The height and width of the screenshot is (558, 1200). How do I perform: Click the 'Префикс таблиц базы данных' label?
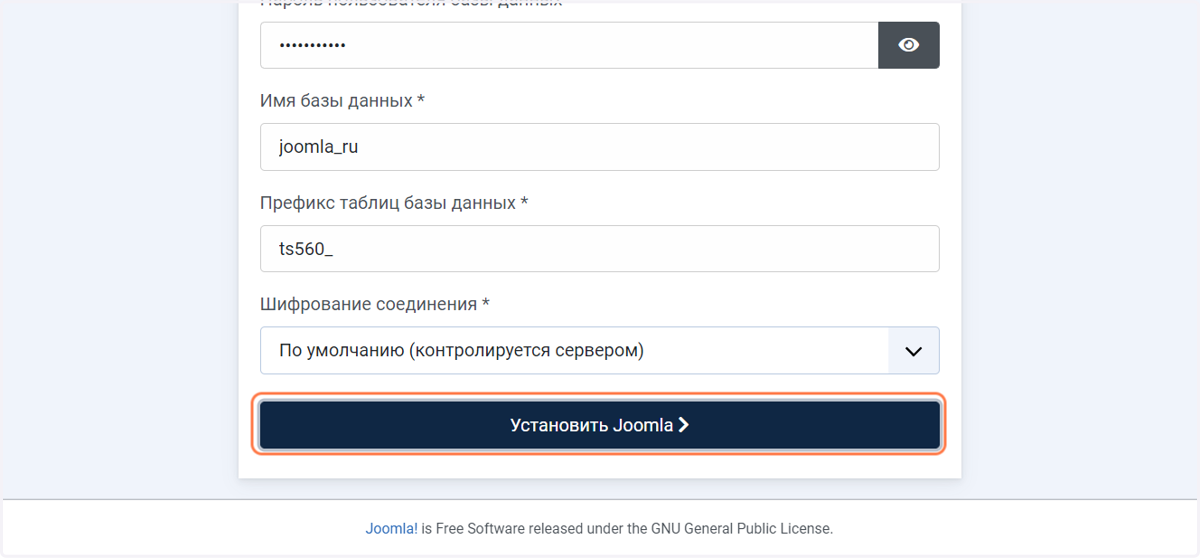click(394, 203)
